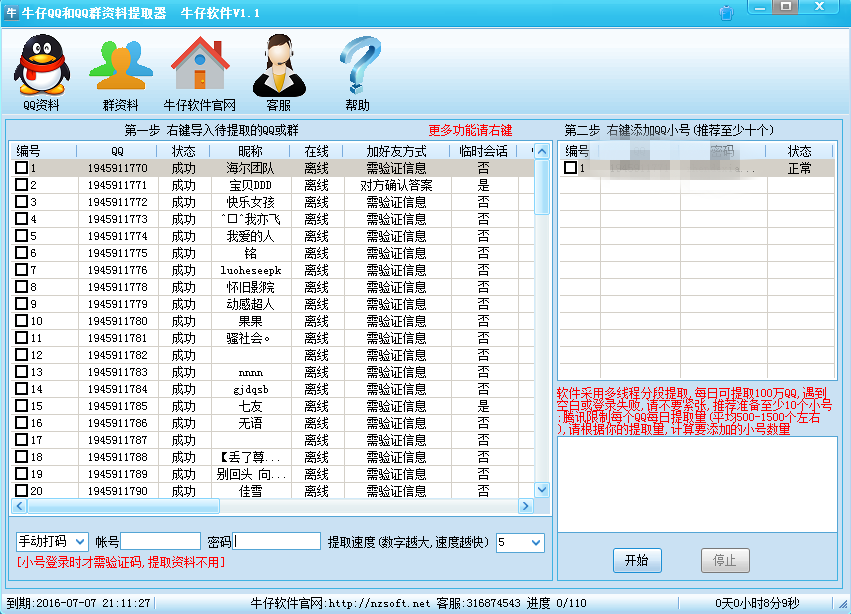This screenshot has height=614, width=851.
Task: Click the app logo icon in title bar
Action: [x=11, y=12]
